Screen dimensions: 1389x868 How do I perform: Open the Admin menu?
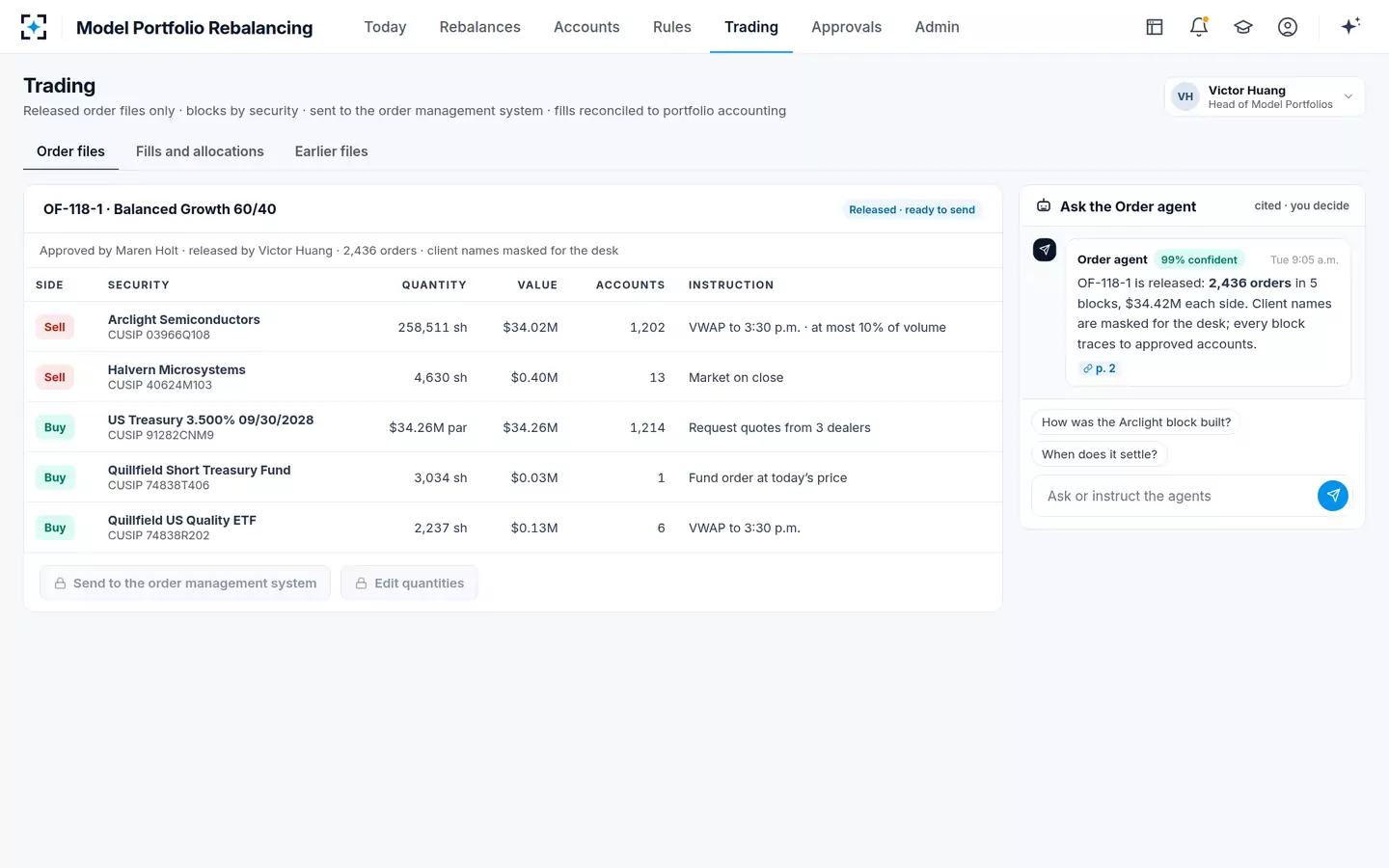coord(937,27)
